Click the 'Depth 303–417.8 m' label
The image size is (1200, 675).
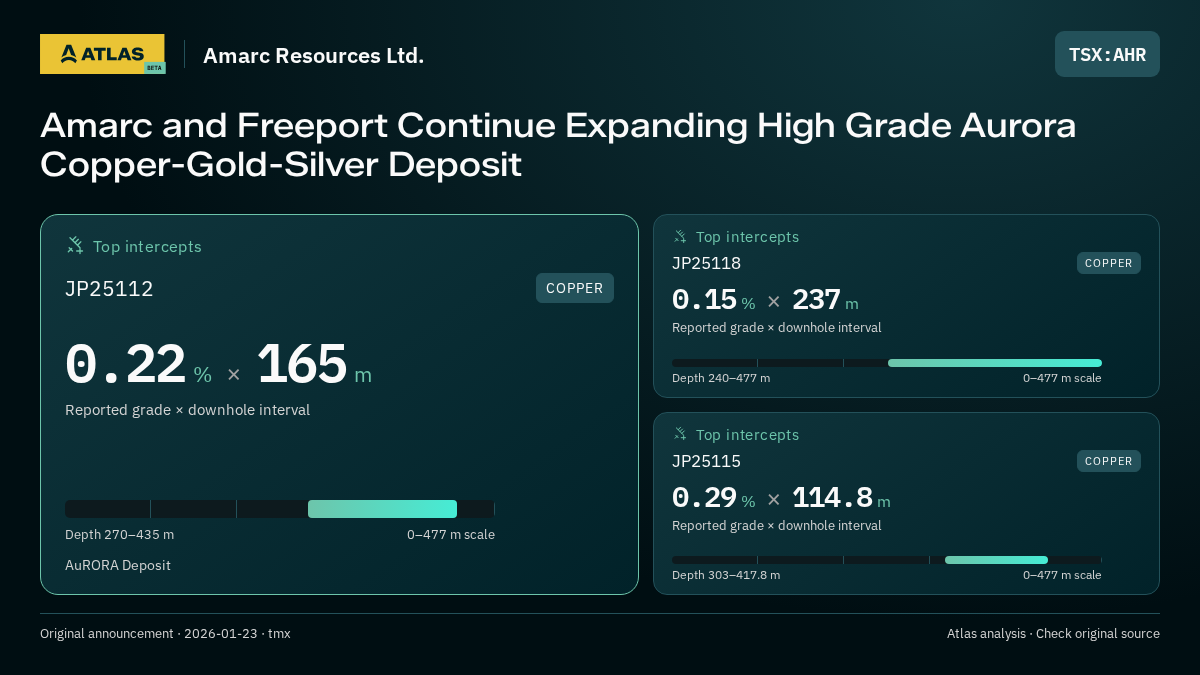pos(726,575)
